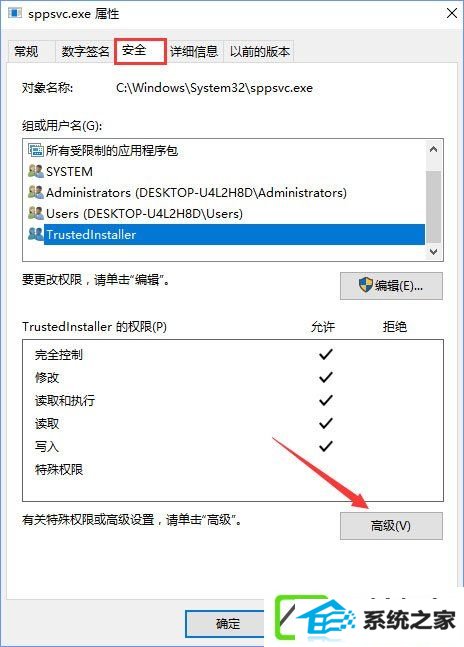Screen dimensions: 464x647
Task: Click the user list scroll down arrow
Action: tap(433, 251)
